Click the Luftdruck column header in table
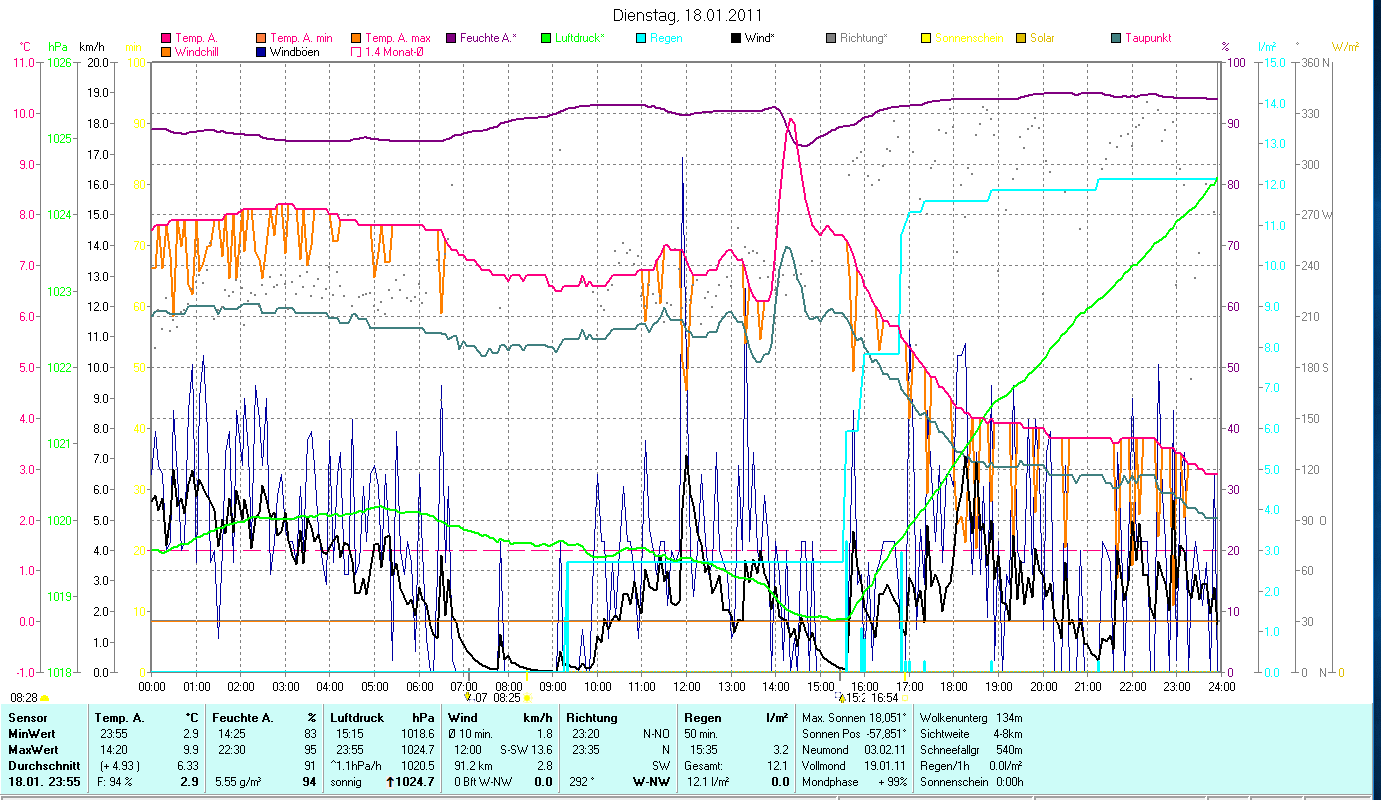 click(356, 718)
